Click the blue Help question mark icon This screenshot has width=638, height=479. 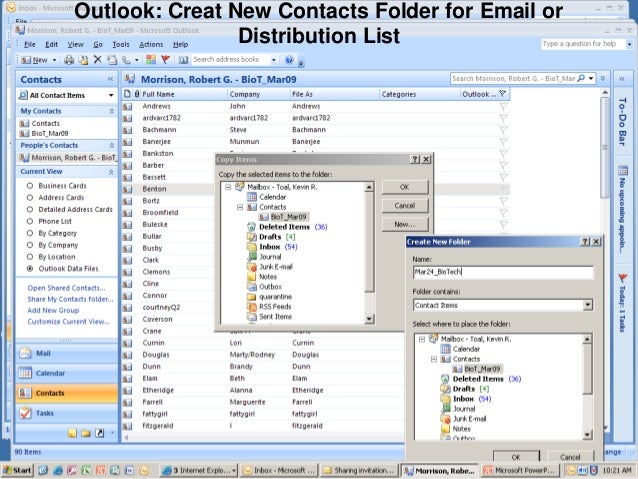[289, 60]
